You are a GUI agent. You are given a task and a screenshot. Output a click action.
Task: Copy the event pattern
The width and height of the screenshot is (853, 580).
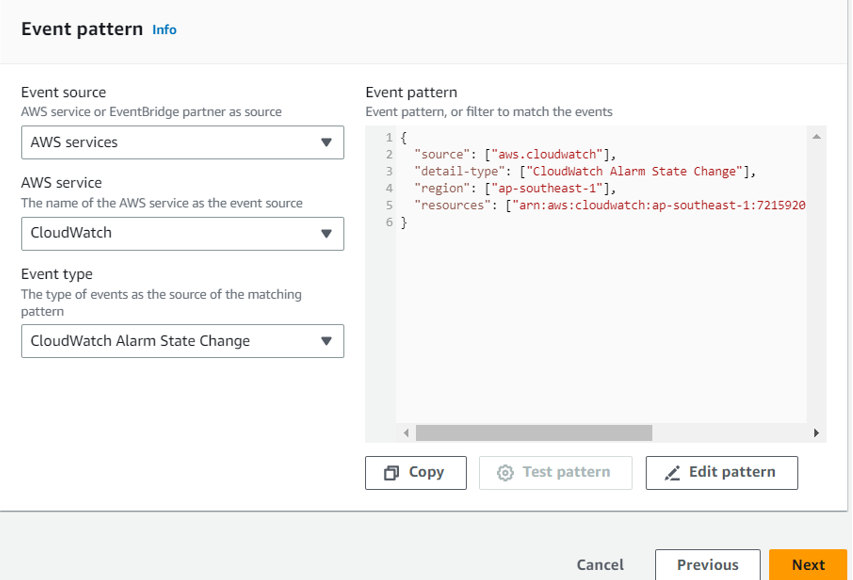[416, 473]
